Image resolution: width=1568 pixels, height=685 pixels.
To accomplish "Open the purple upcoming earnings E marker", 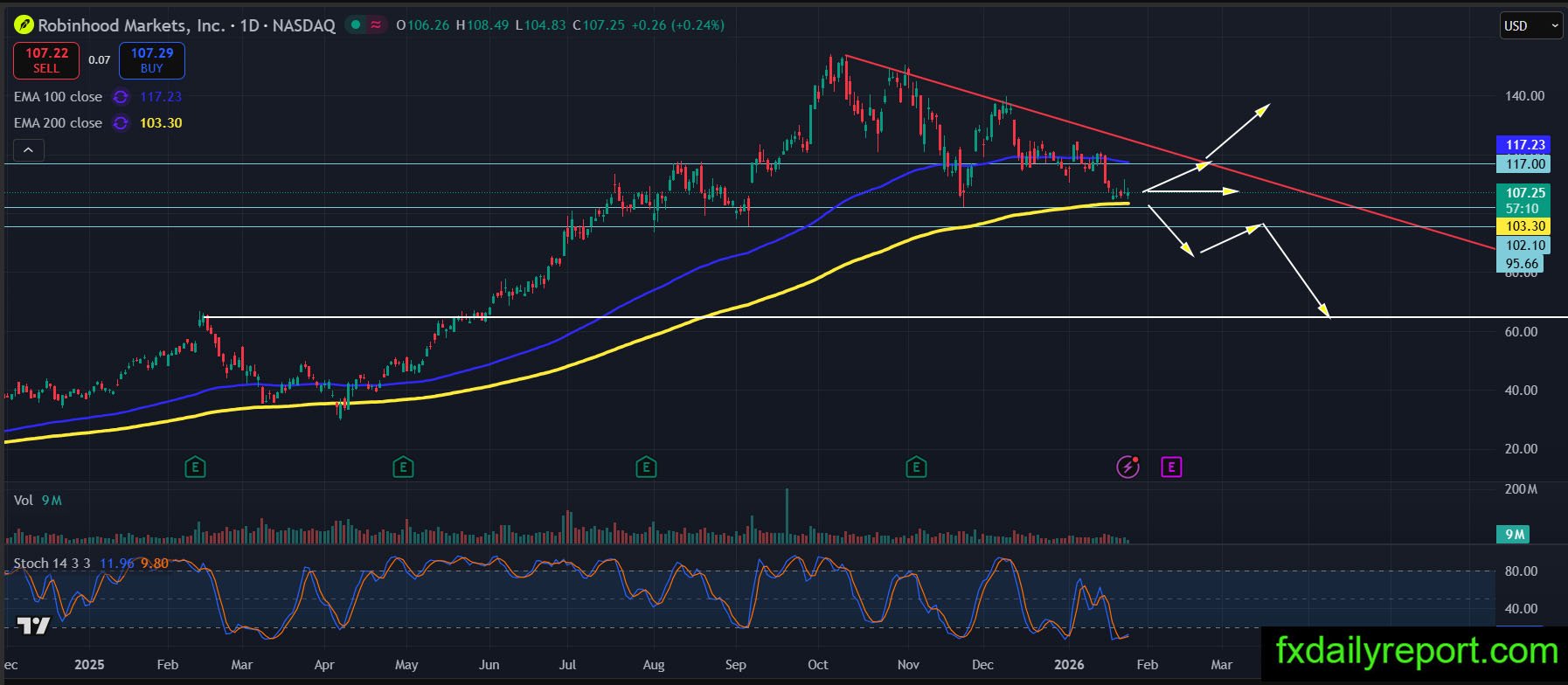I will [x=1171, y=467].
